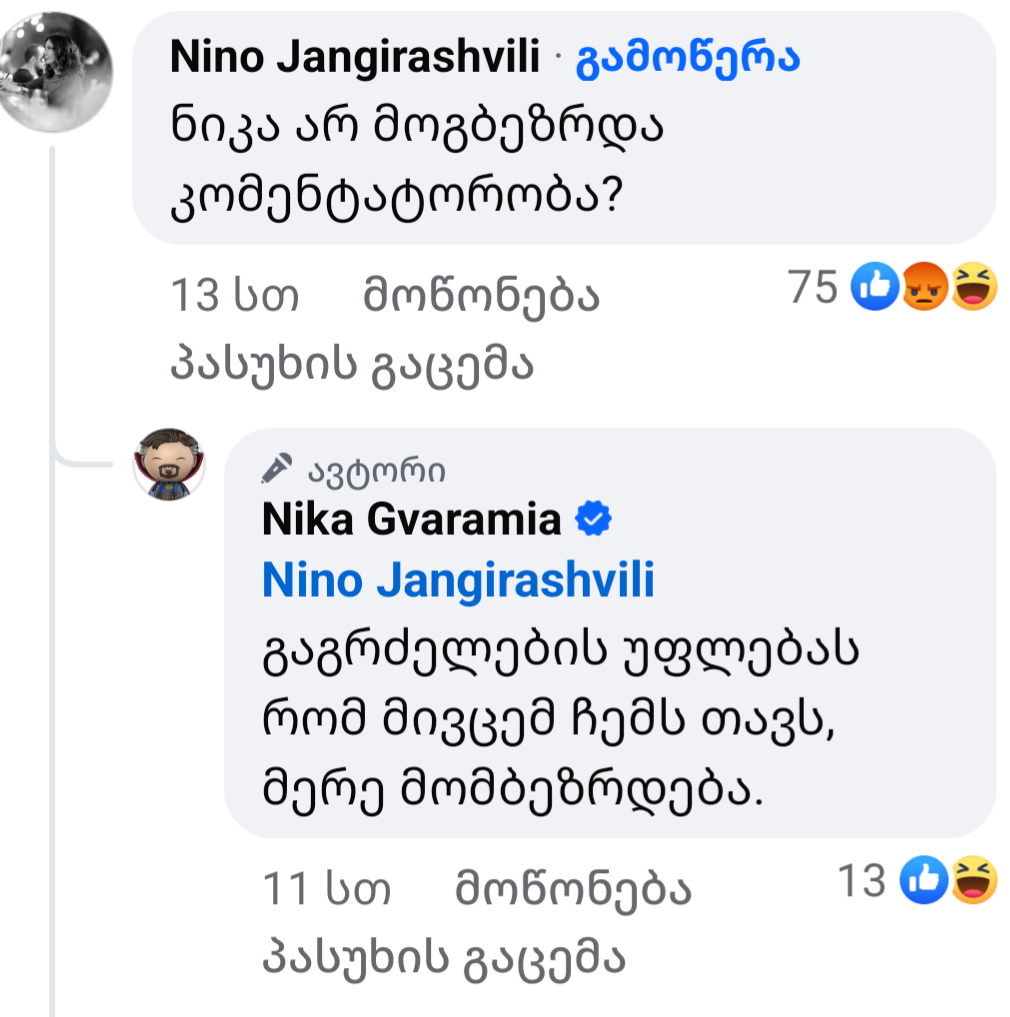Click the author pen icon above Nika's reply
Screen dimensions: 1010x1017
point(277,467)
